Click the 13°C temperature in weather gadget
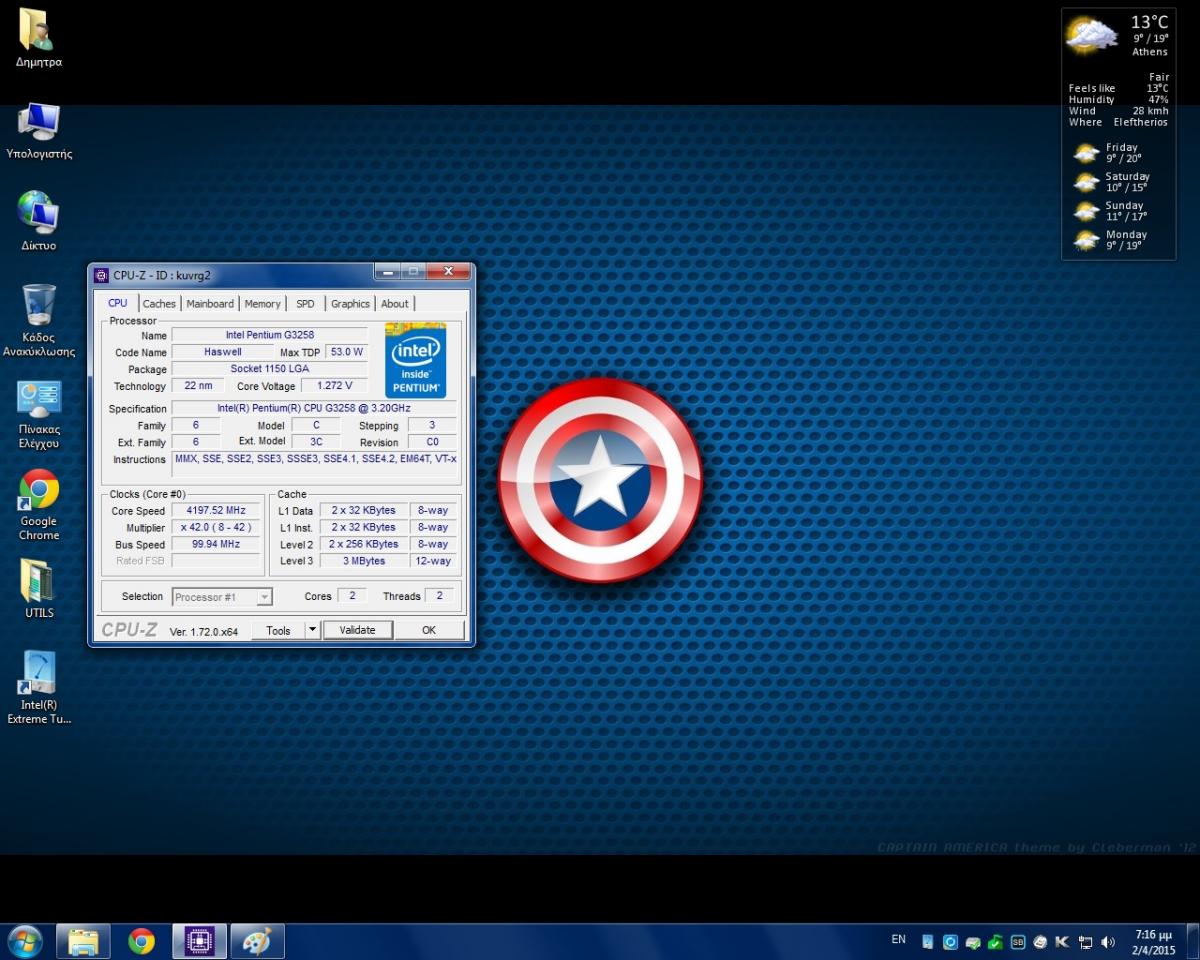The height and width of the screenshot is (960, 1200). coord(1149,22)
